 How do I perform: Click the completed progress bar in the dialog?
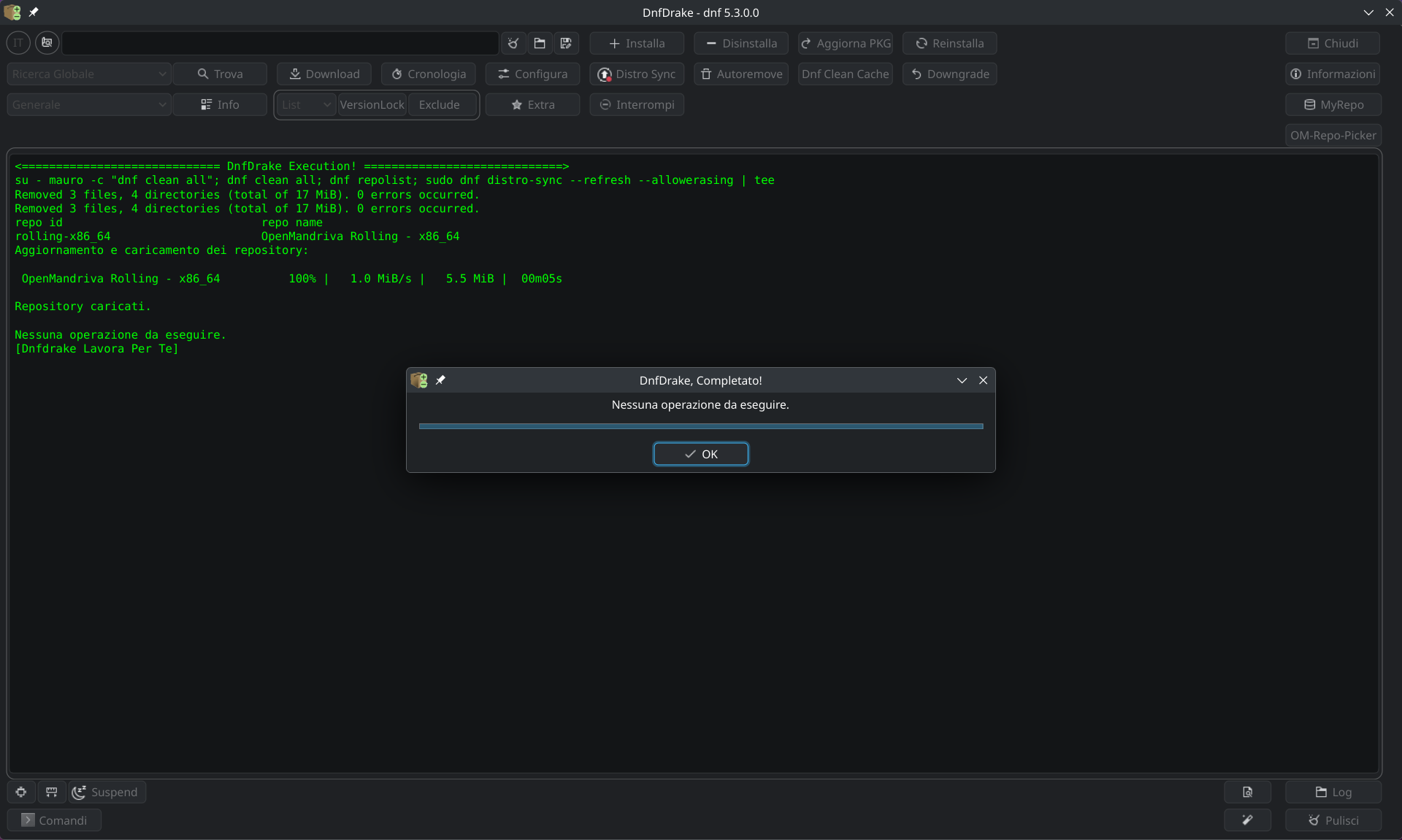[x=700, y=425]
